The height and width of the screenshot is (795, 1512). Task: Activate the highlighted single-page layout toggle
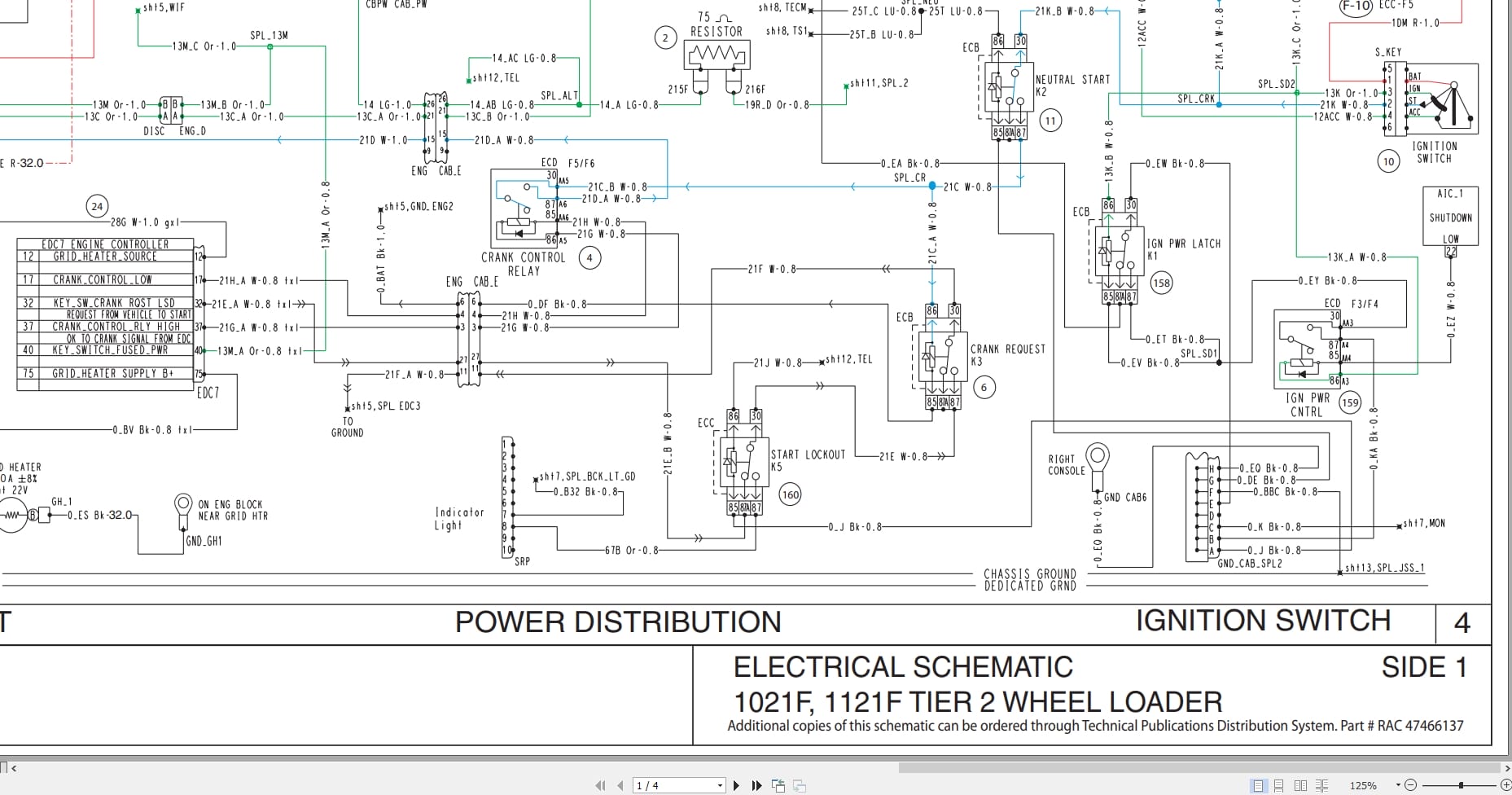coord(1258,784)
